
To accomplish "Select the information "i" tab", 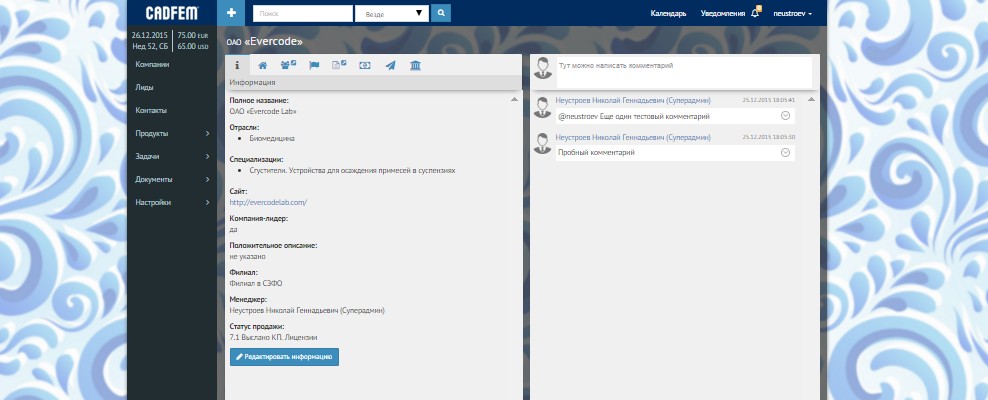I will [x=237, y=65].
